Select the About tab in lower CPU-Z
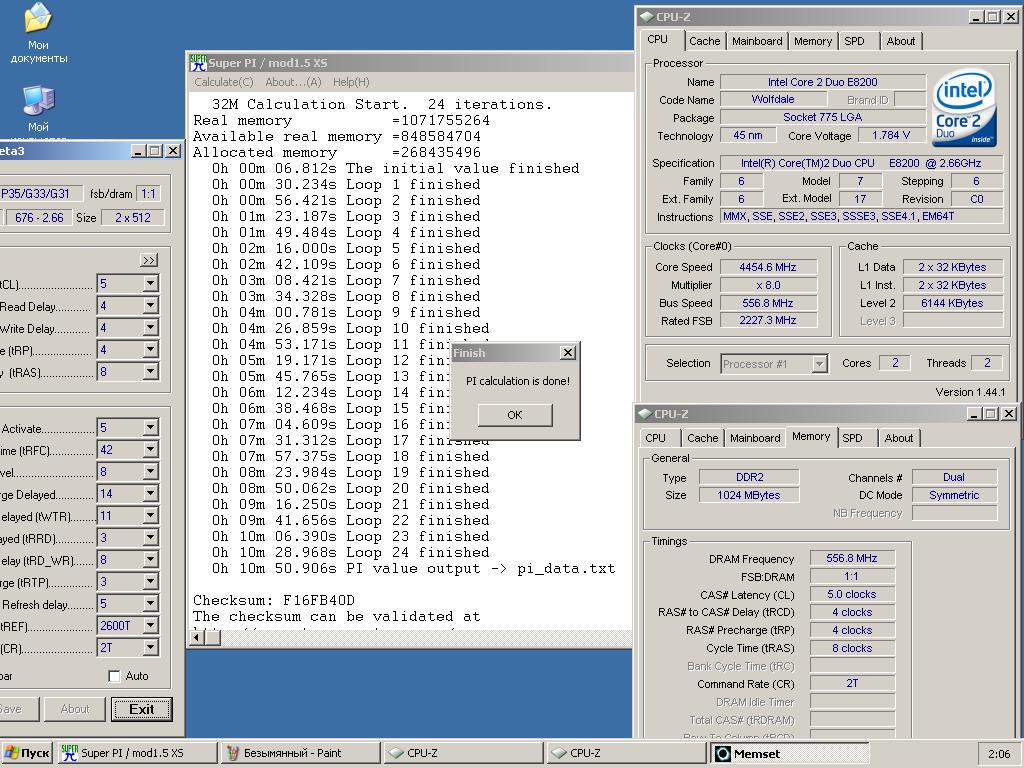 [899, 438]
